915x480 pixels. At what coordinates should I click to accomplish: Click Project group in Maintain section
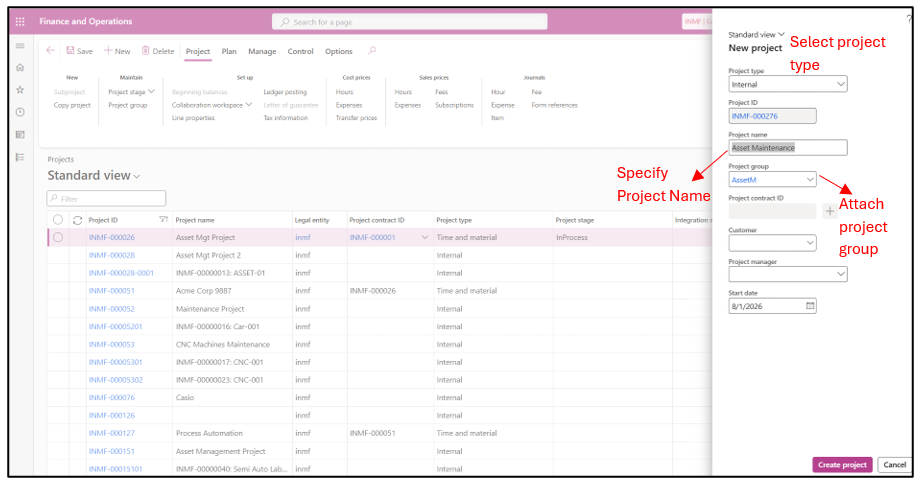point(128,105)
